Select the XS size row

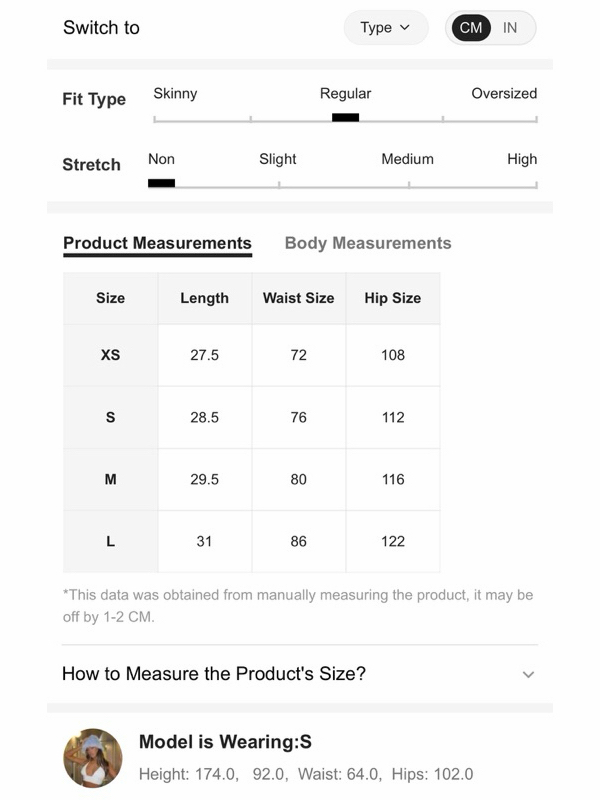pyautogui.click(x=252, y=355)
